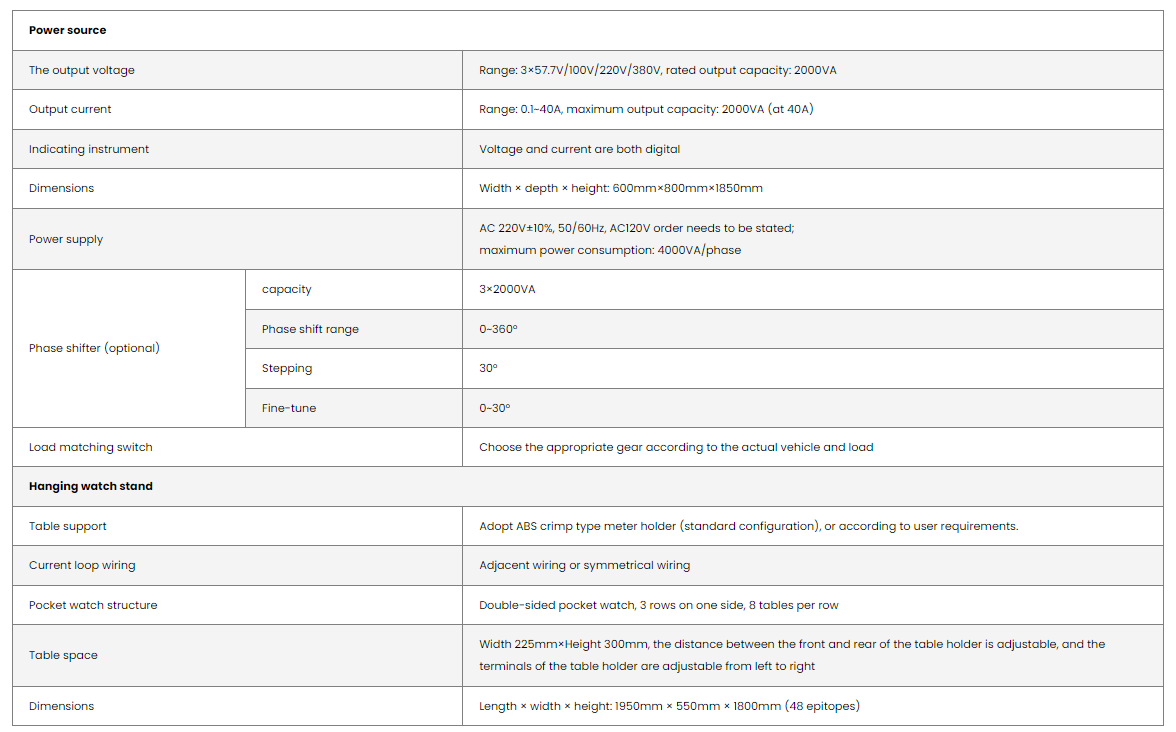Click "Voltage and current are both digital" text
Screen dimensions: 1176x732
579,149
